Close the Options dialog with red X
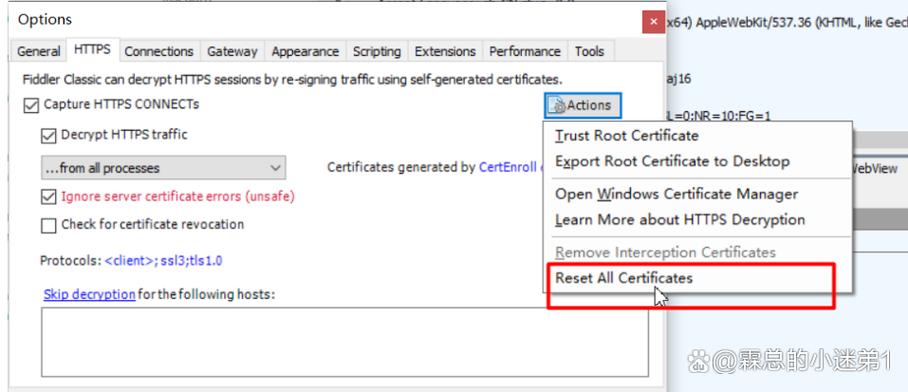The width and height of the screenshot is (908, 392). (653, 22)
